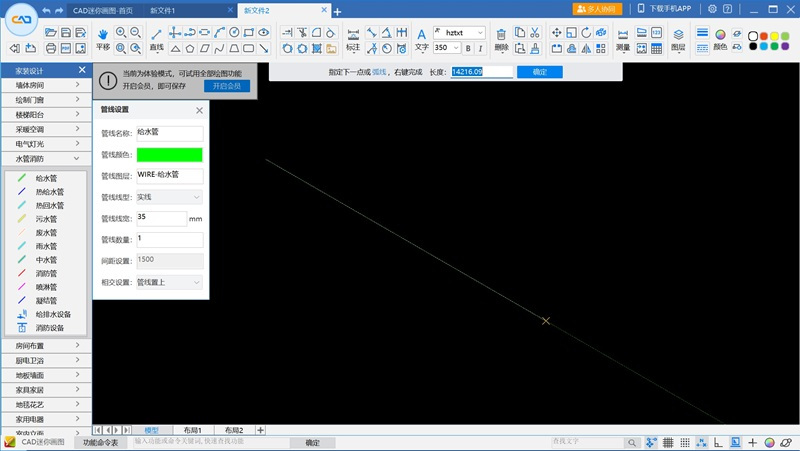The height and width of the screenshot is (451, 800).
Task: Click the 开启会员 button
Action: click(227, 86)
